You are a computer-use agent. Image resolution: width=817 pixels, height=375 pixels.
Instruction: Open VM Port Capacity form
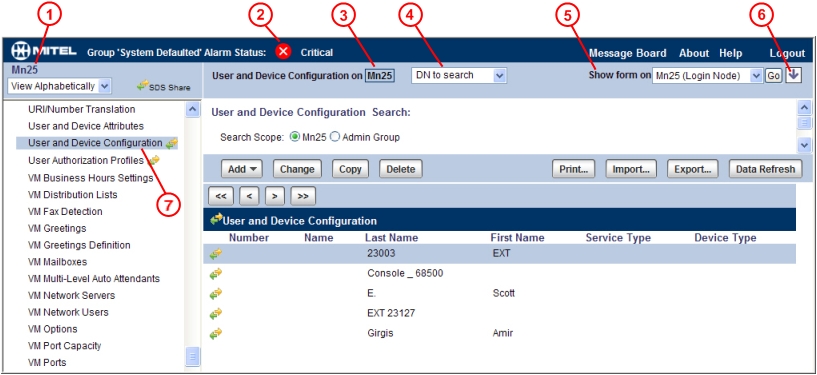pyautogui.click(x=65, y=346)
